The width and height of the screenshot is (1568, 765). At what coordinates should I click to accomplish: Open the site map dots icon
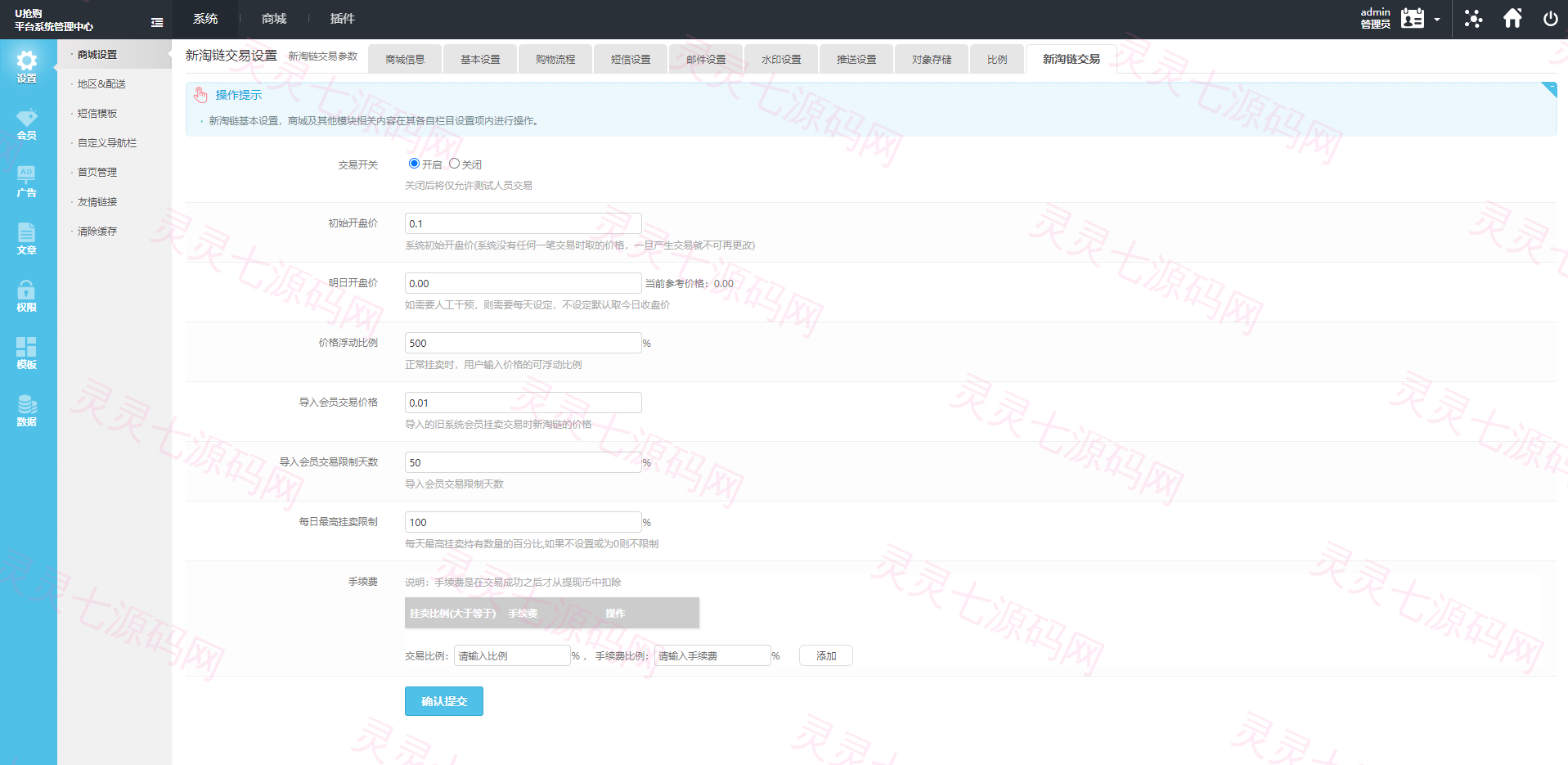(1473, 19)
